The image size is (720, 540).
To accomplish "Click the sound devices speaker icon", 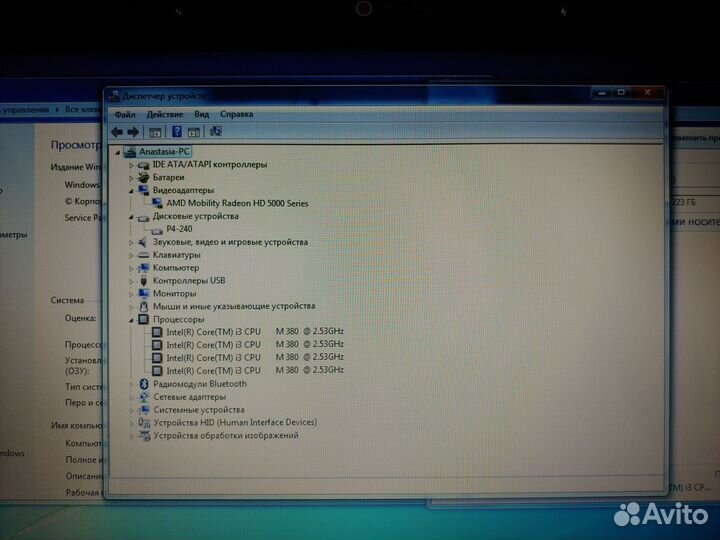I will 143,242.
